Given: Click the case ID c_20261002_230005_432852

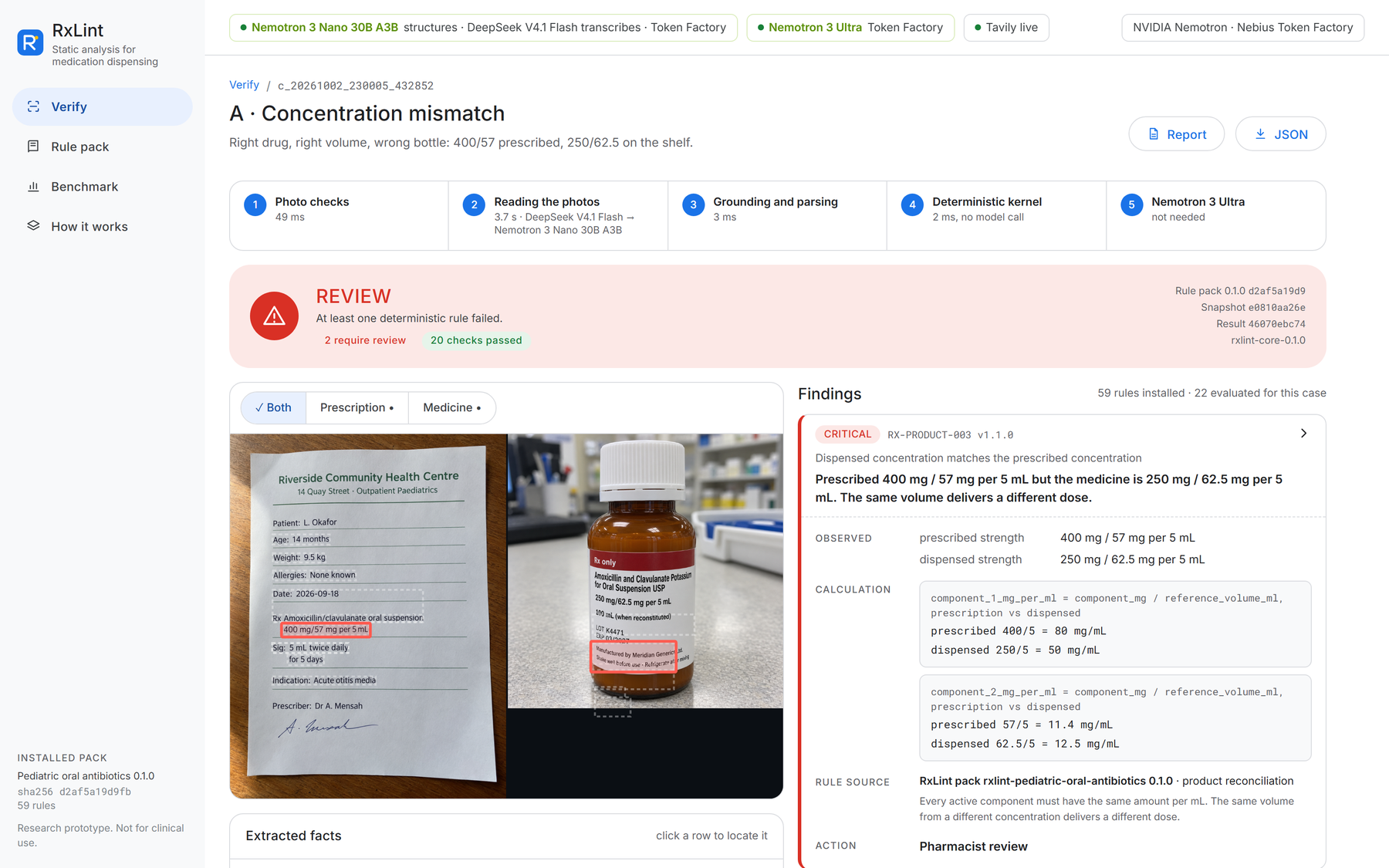Looking at the screenshot, I should (x=356, y=86).
